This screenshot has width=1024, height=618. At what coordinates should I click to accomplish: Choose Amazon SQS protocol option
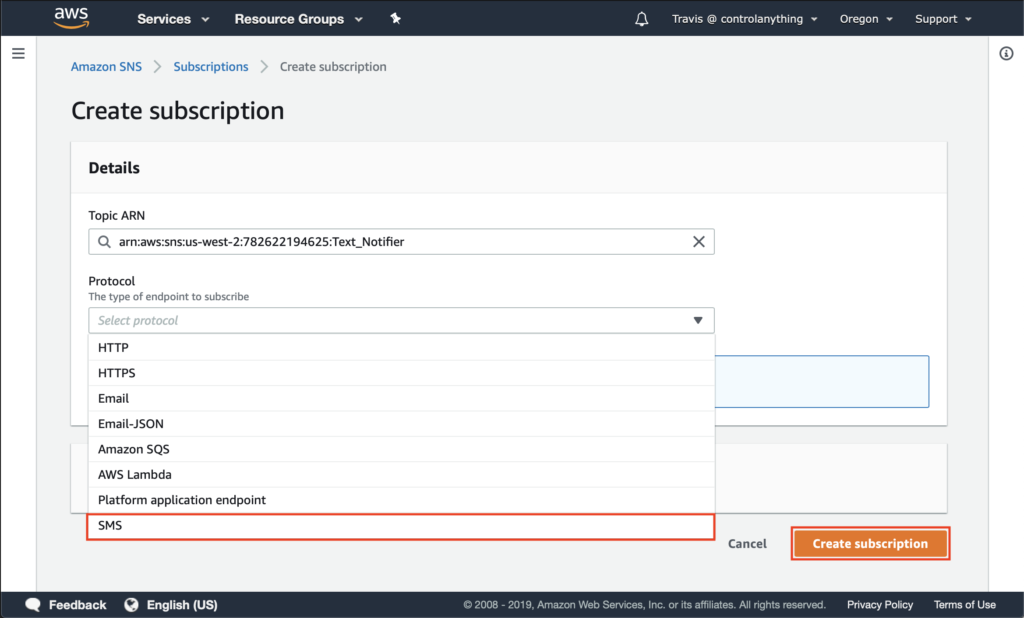401,449
